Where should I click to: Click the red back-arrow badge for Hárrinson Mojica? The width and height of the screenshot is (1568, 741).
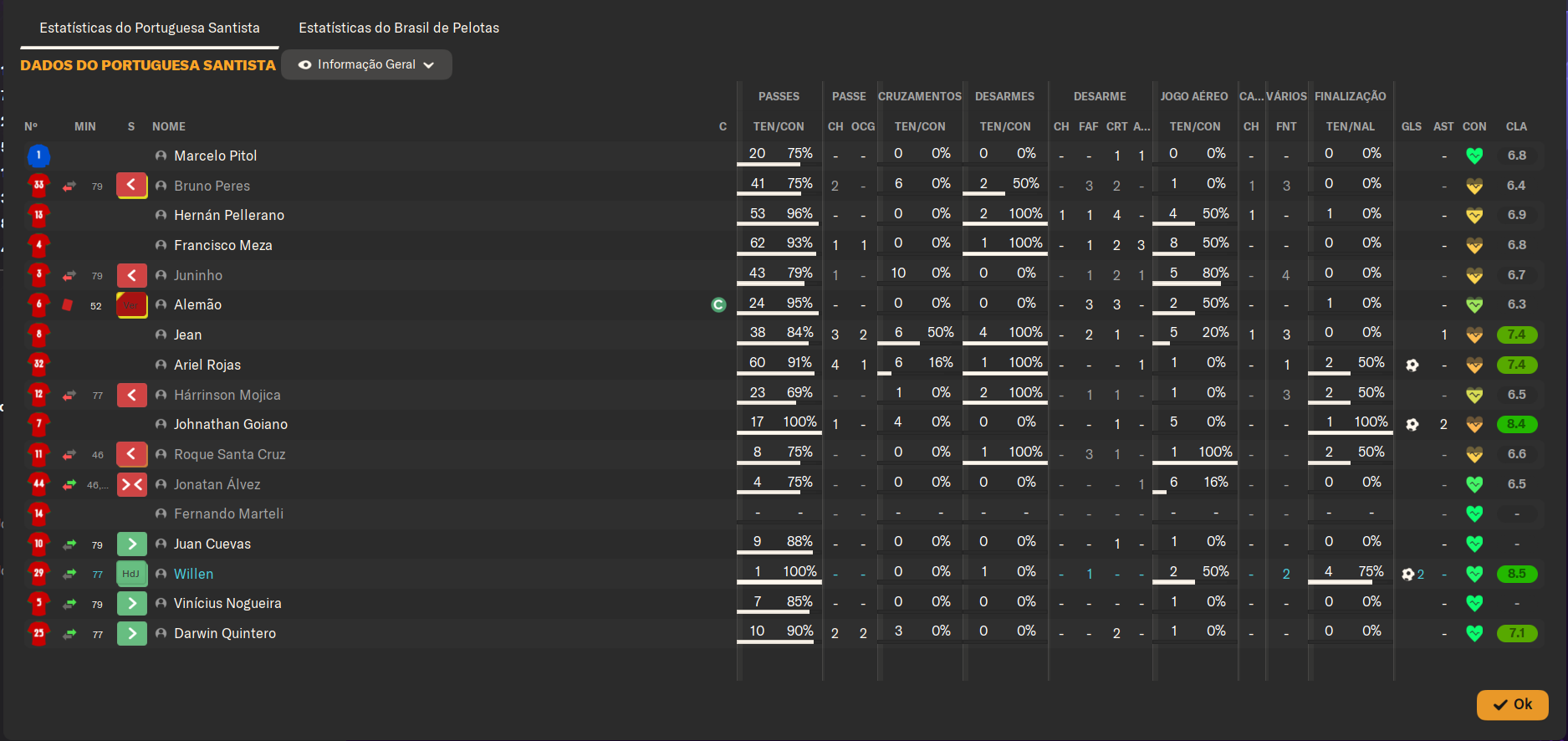[132, 395]
